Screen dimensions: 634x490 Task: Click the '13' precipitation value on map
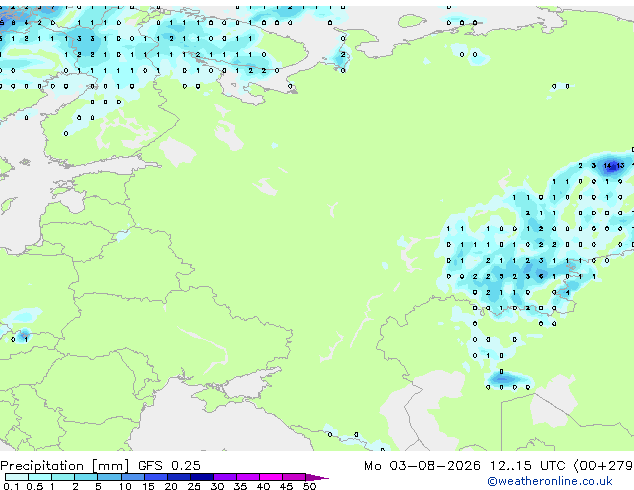(x=620, y=165)
